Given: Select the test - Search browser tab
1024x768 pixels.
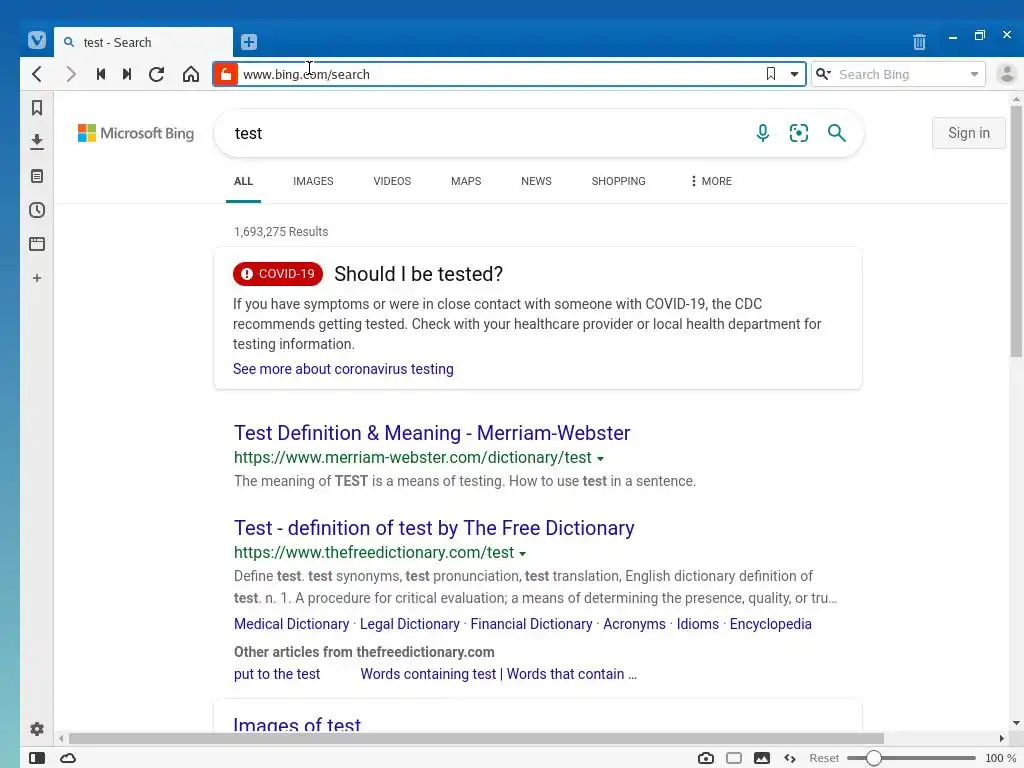Looking at the screenshot, I should 143,42.
